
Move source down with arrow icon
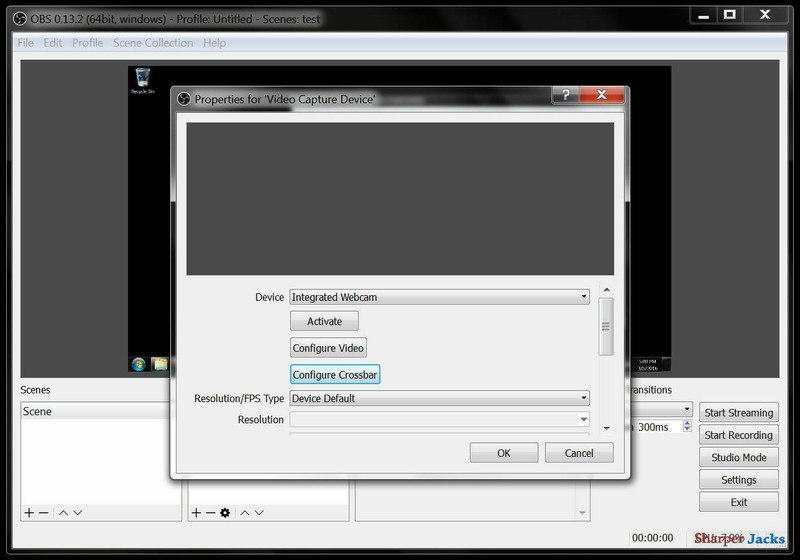[259, 513]
